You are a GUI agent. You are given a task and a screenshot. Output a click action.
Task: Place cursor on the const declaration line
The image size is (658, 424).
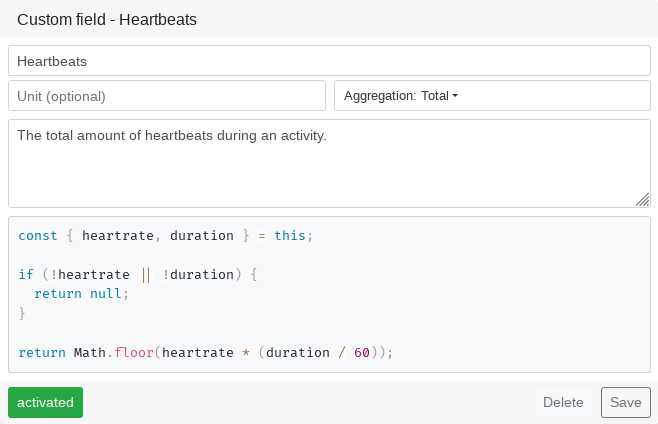(165, 236)
